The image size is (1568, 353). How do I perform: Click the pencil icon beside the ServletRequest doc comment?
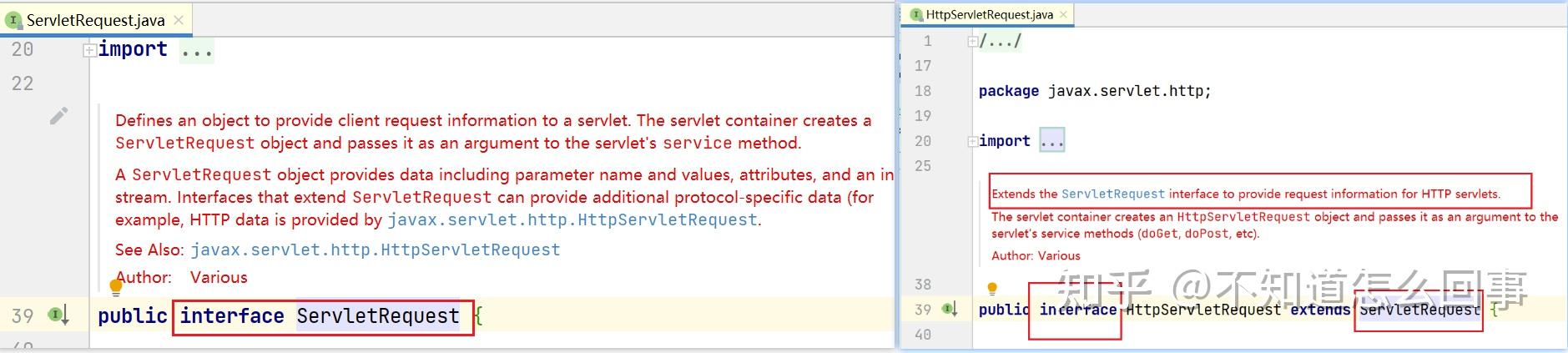click(x=58, y=116)
